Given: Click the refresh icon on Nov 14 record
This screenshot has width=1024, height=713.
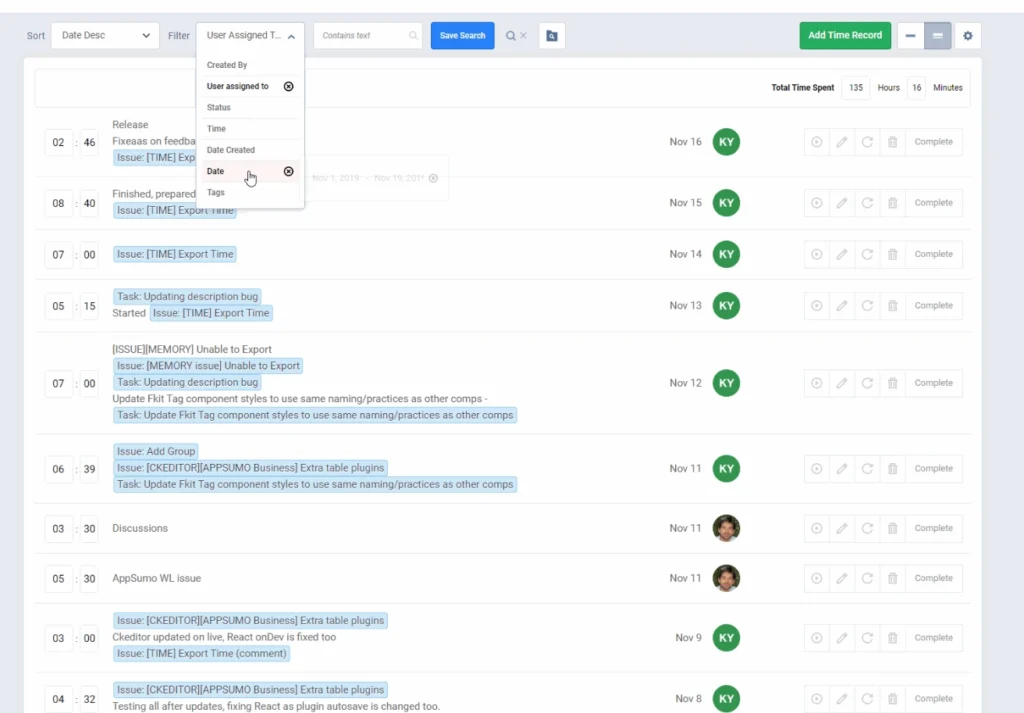Looking at the screenshot, I should click(867, 254).
